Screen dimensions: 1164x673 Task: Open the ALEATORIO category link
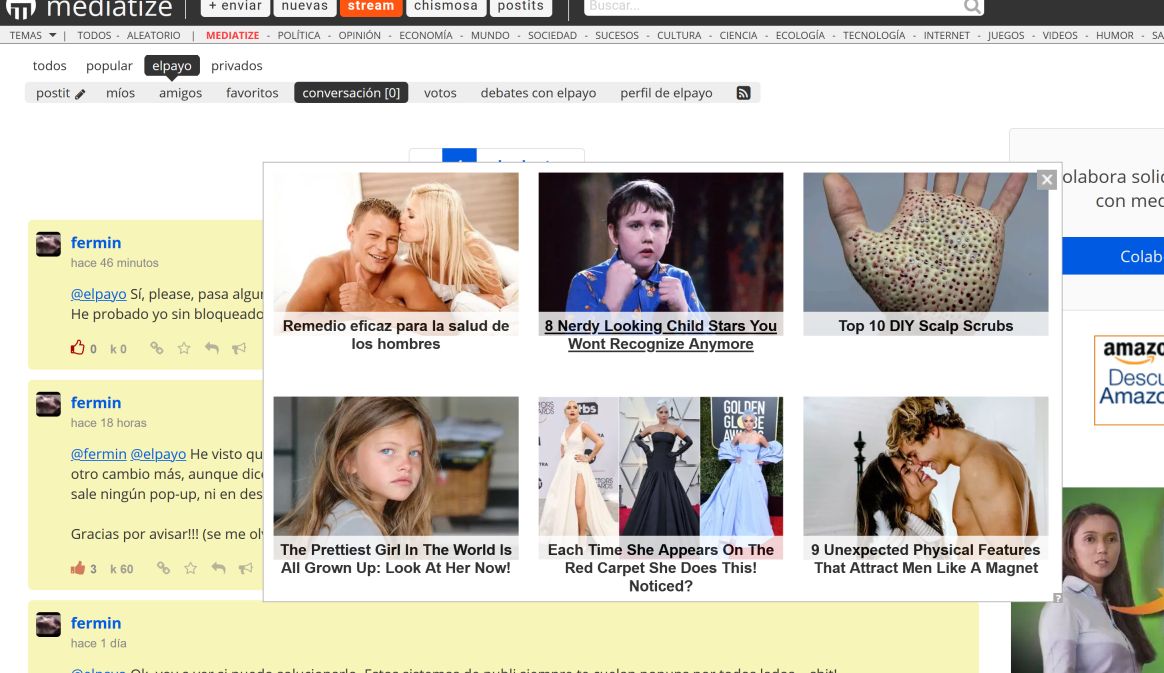click(154, 35)
